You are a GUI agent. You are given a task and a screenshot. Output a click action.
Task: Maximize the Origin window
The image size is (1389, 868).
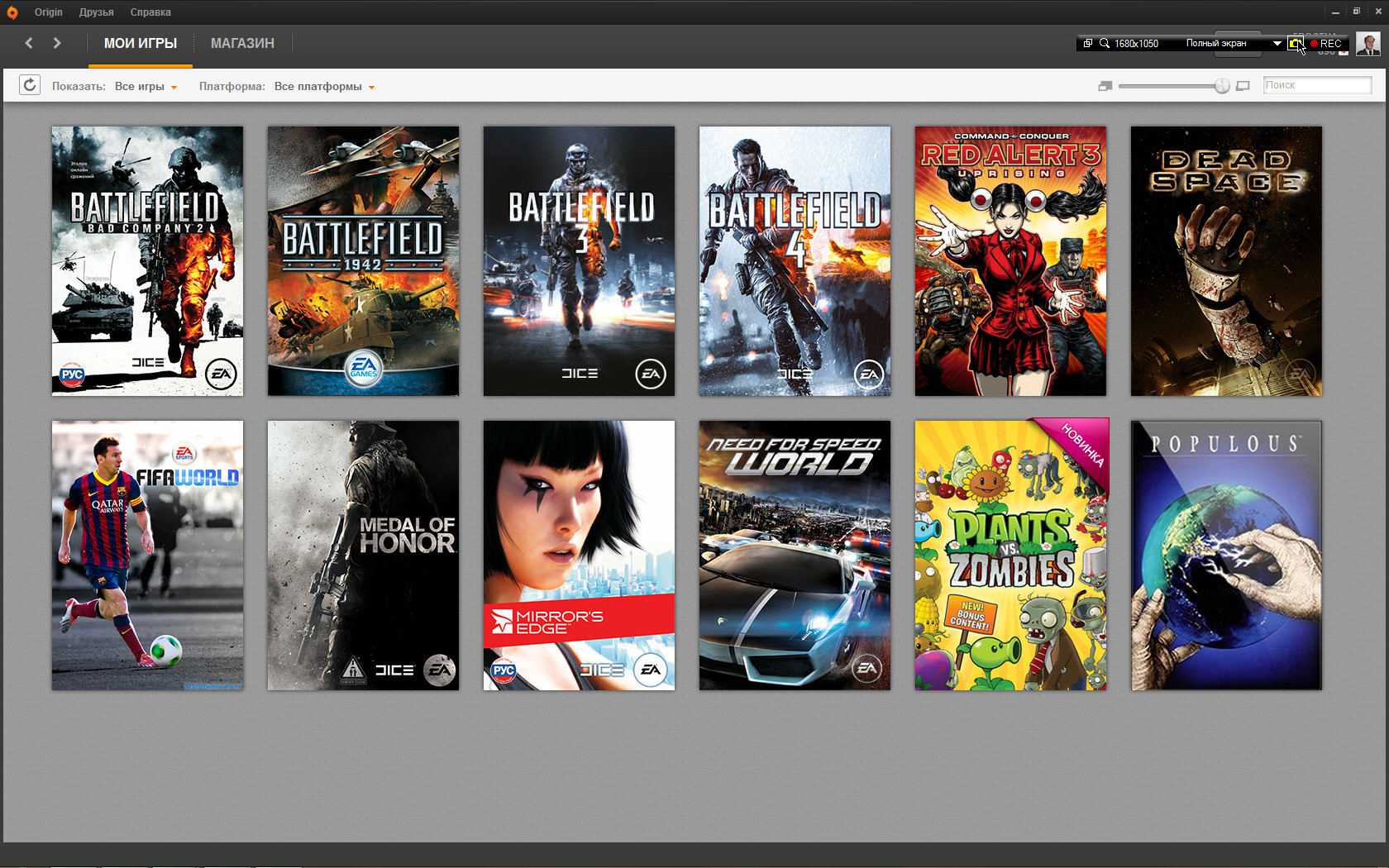tap(1356, 12)
